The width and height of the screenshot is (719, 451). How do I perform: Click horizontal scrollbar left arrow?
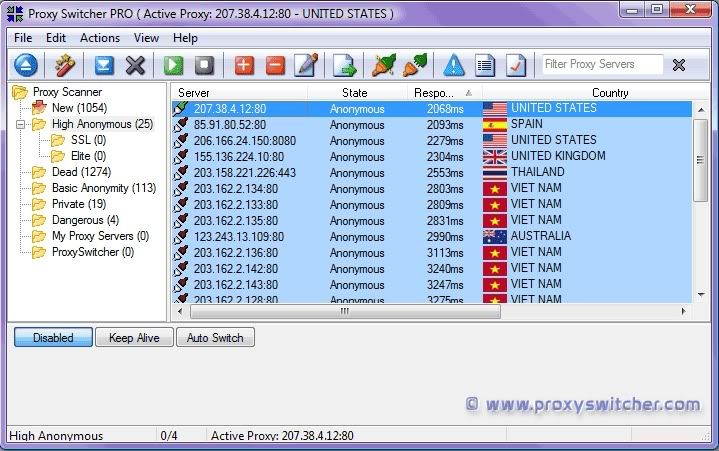tap(180, 311)
